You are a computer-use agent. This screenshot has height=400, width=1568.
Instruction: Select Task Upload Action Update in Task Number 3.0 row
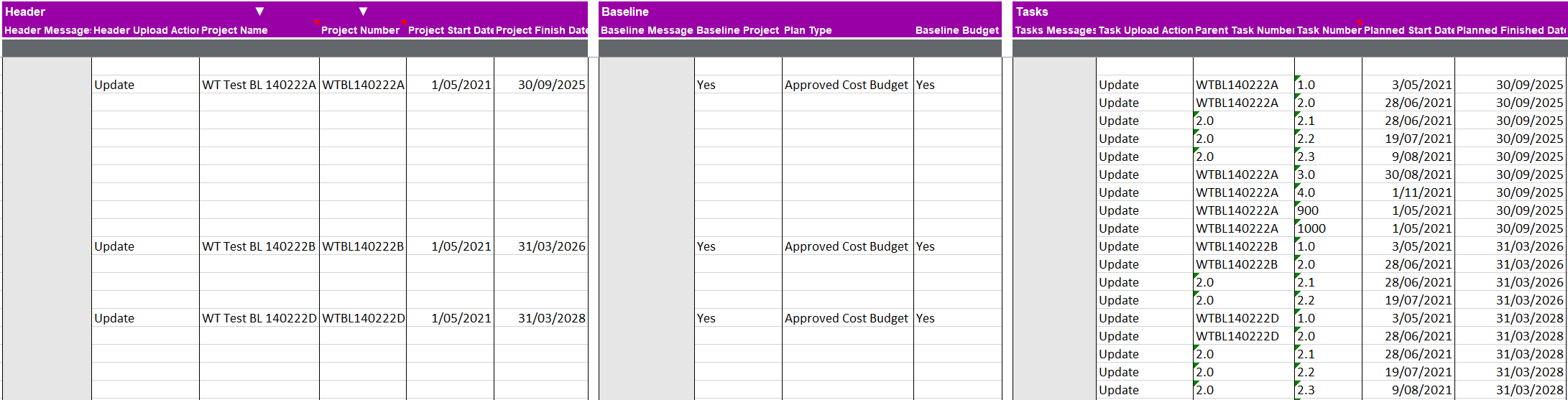point(1145,175)
